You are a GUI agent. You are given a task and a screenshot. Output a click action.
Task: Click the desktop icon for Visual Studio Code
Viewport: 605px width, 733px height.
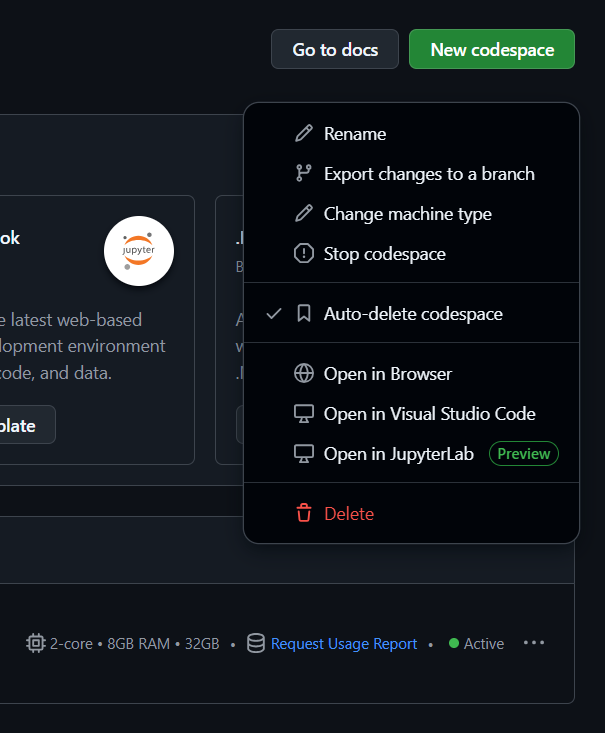[304, 414]
